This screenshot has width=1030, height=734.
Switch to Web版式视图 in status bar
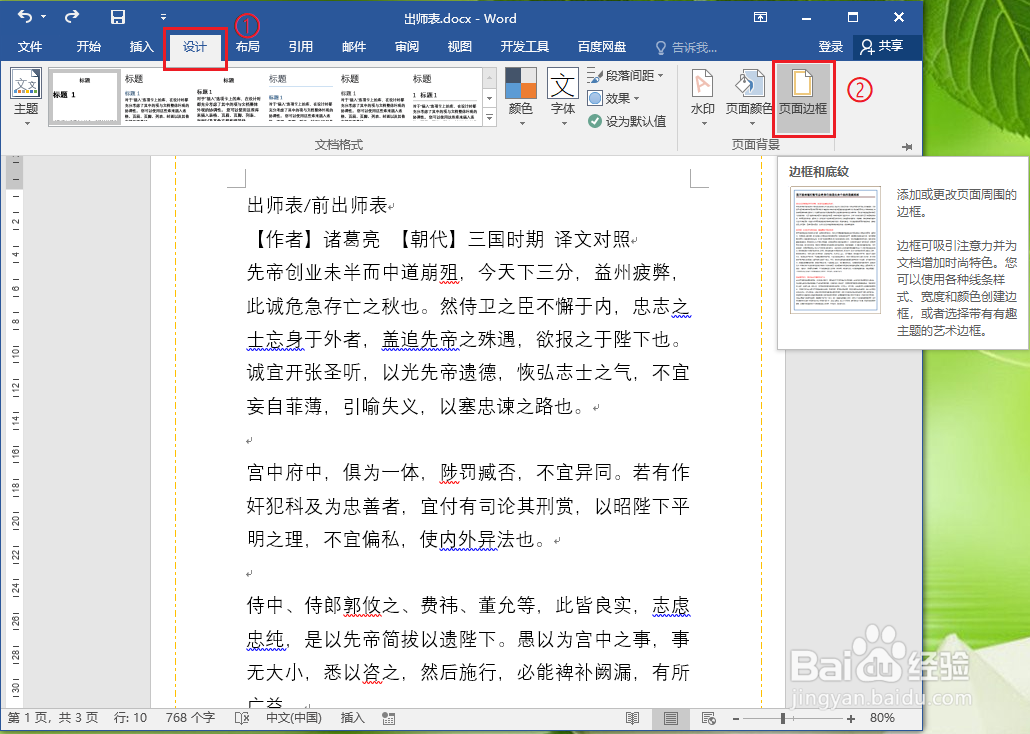pyautogui.click(x=708, y=717)
